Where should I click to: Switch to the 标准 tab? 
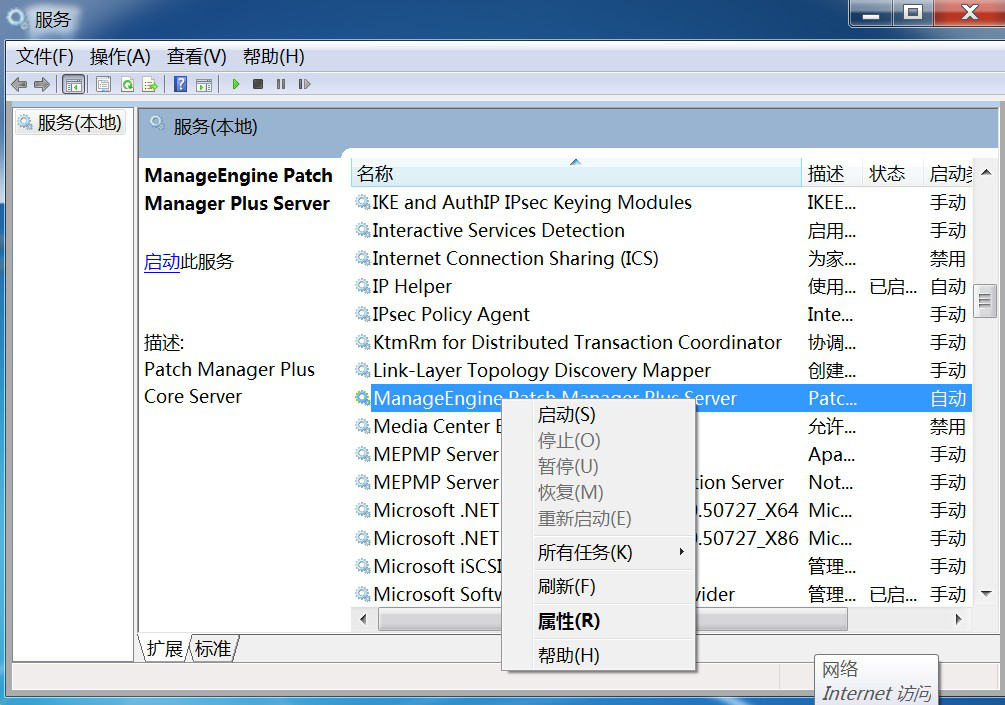213,649
